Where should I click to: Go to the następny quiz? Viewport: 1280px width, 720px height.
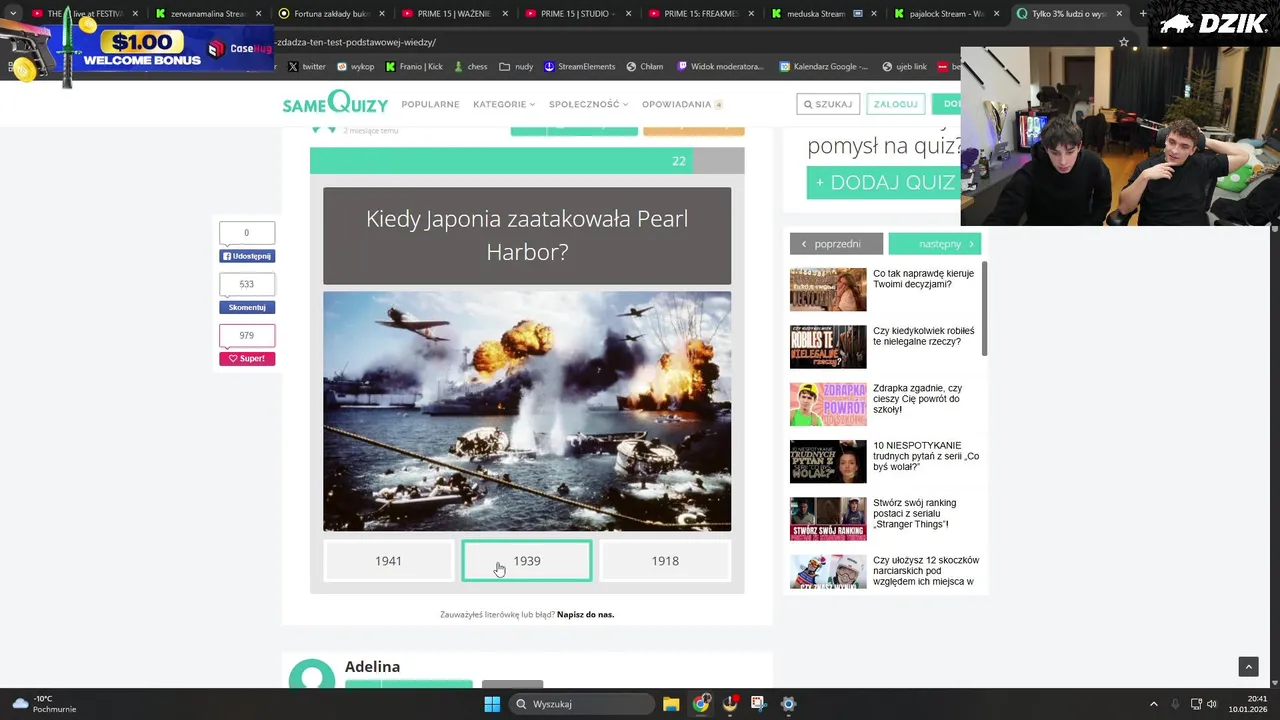pos(934,244)
